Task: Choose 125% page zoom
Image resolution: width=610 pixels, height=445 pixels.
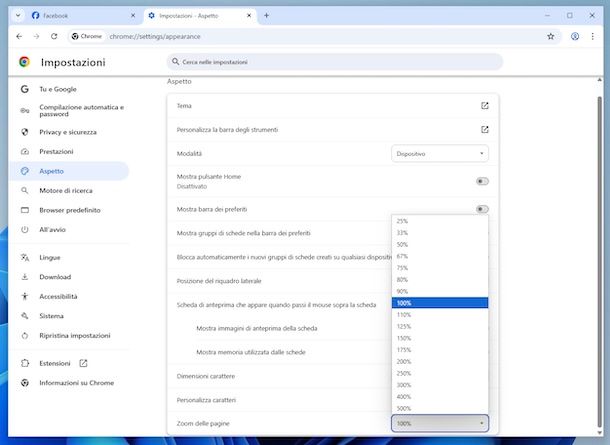Action: [x=440, y=326]
